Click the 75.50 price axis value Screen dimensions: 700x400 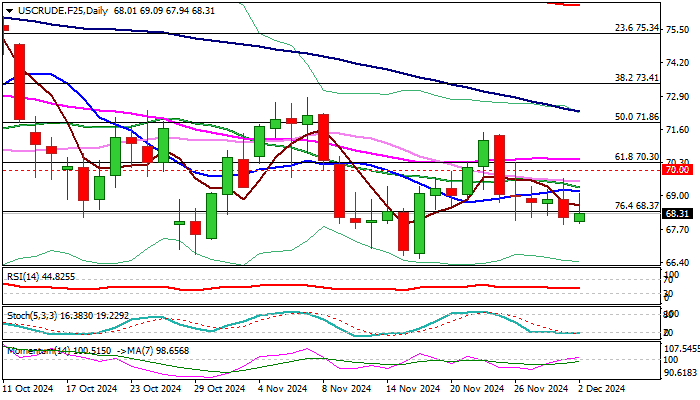click(676, 30)
